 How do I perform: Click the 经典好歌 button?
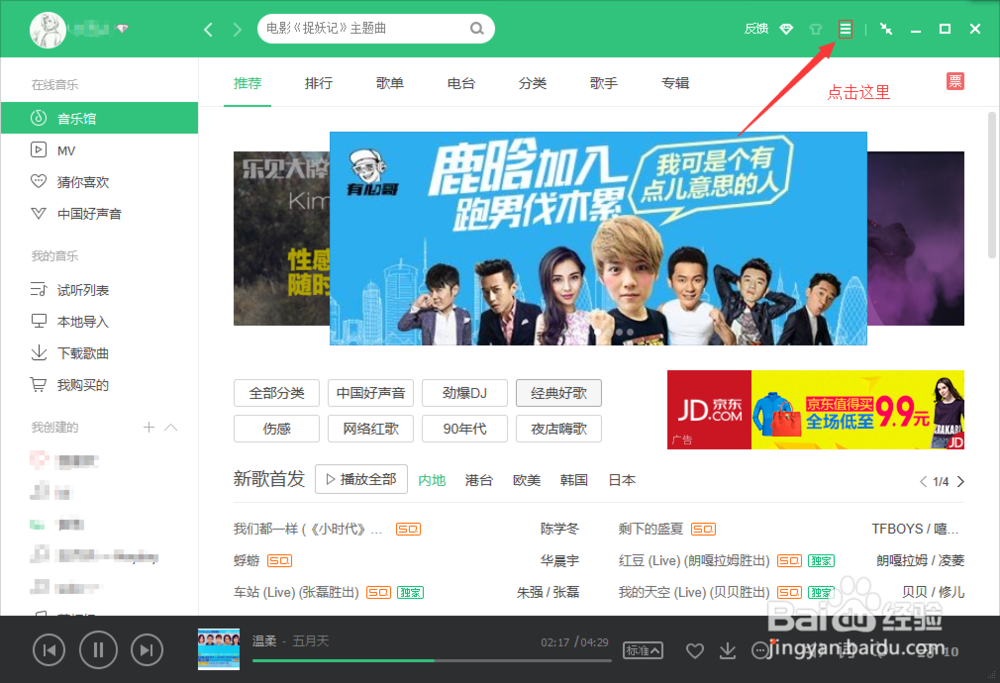(559, 393)
